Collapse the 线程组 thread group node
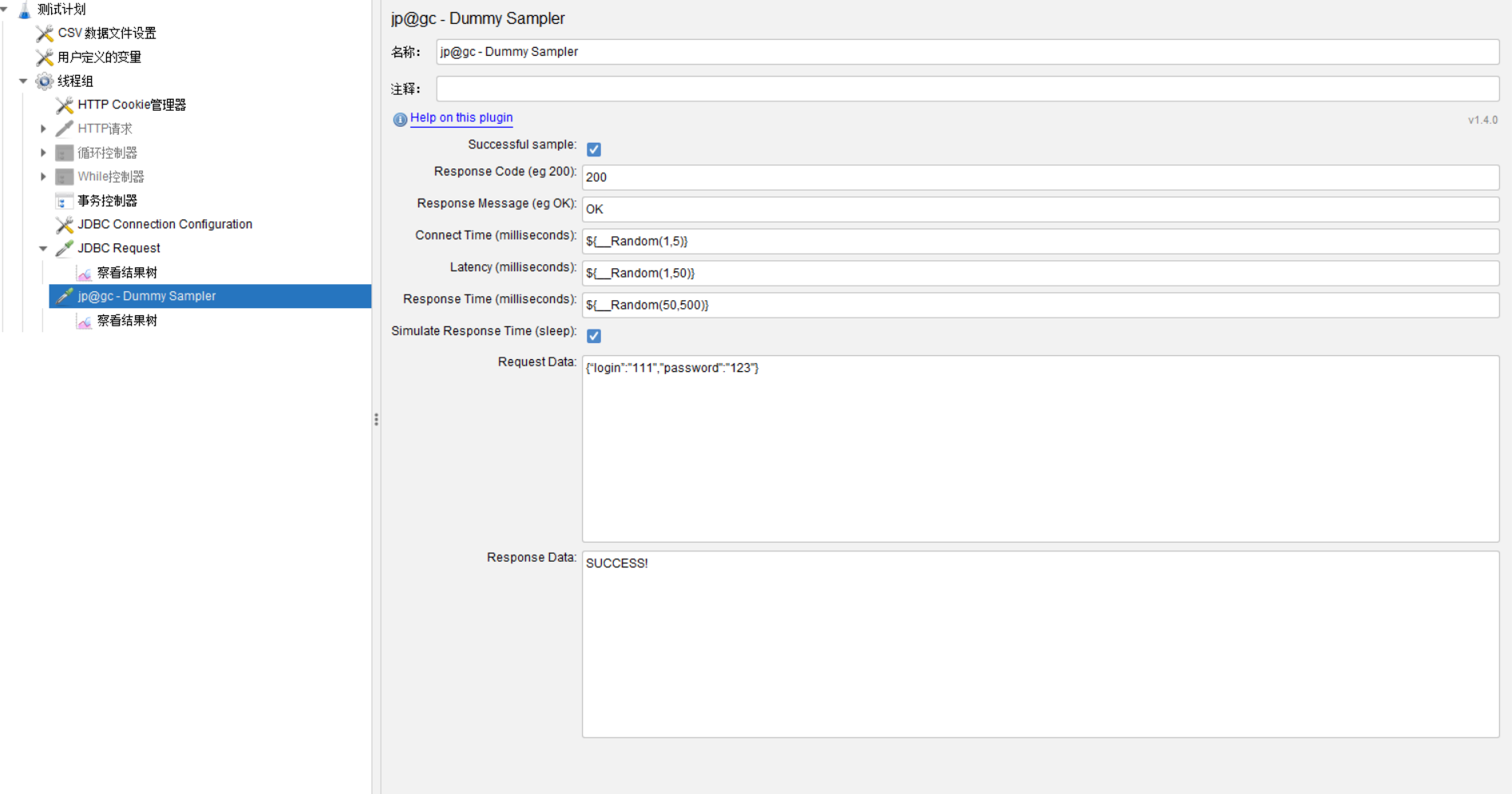Screen dimensions: 1512x794 point(23,81)
